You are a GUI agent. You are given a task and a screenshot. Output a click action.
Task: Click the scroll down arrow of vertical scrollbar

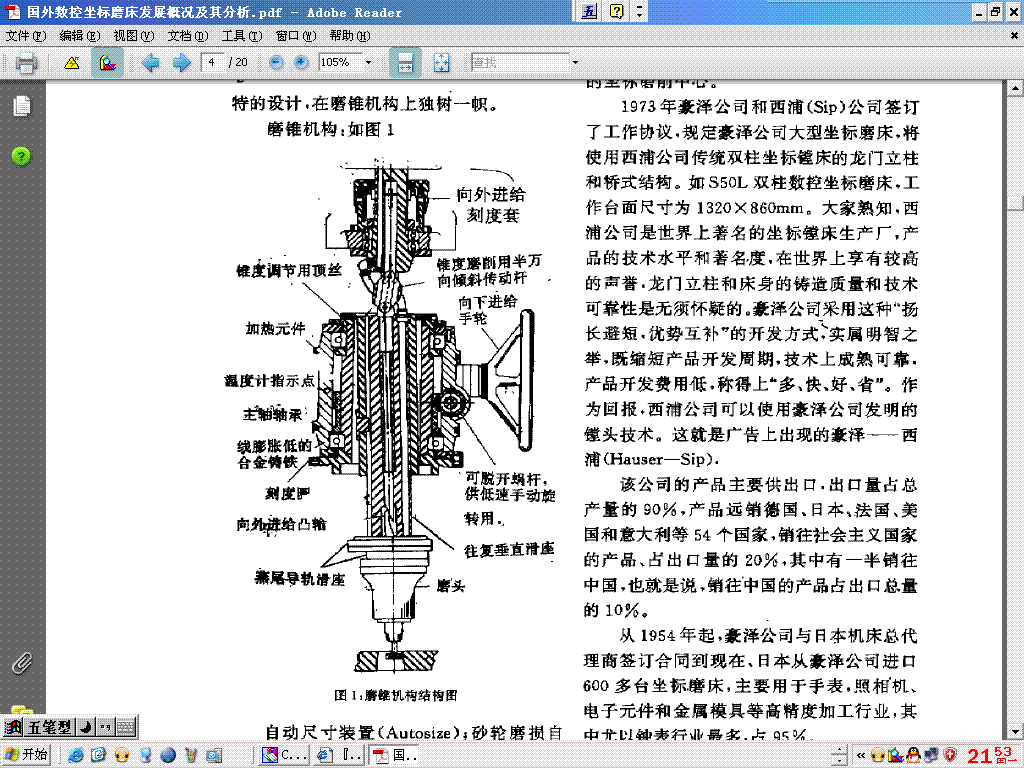tap(1015, 732)
